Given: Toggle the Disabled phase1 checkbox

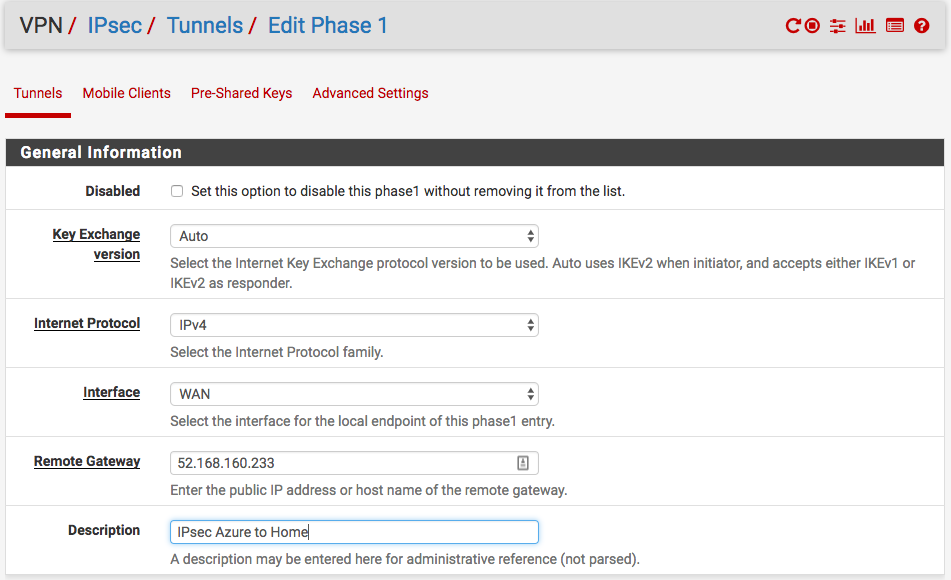Looking at the screenshot, I should coord(176,191).
